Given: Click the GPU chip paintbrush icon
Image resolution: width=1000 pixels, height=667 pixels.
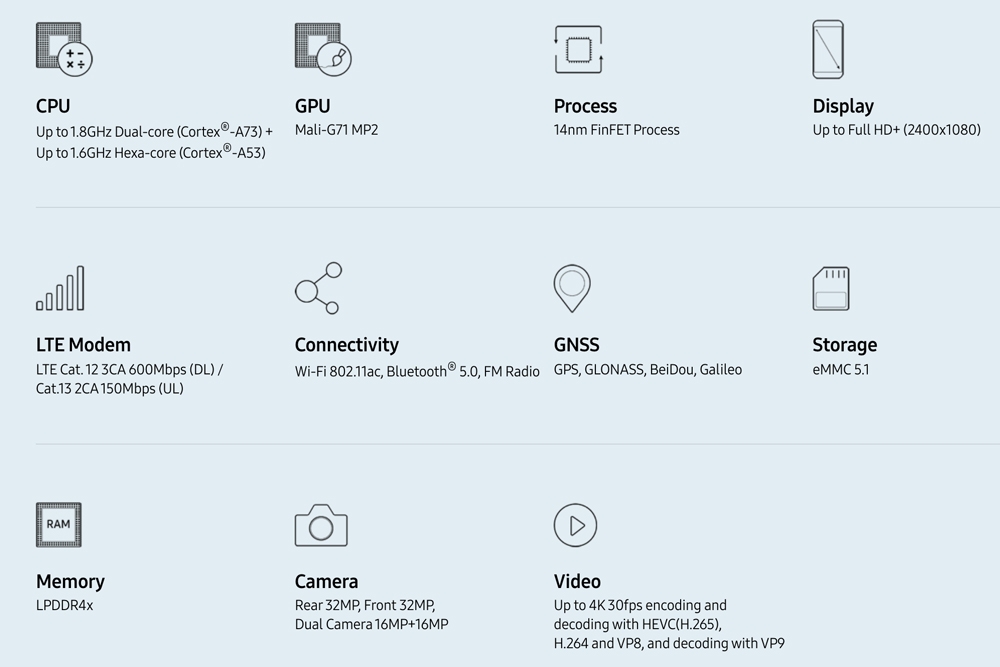Looking at the screenshot, I should pyautogui.click(x=323, y=48).
